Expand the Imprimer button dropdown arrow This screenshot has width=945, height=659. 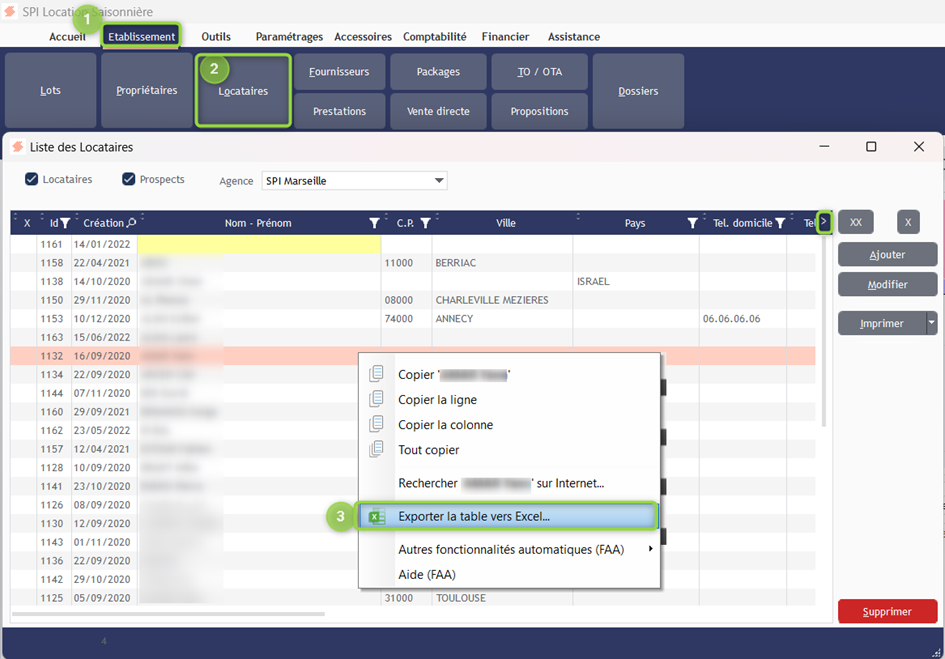coord(931,323)
